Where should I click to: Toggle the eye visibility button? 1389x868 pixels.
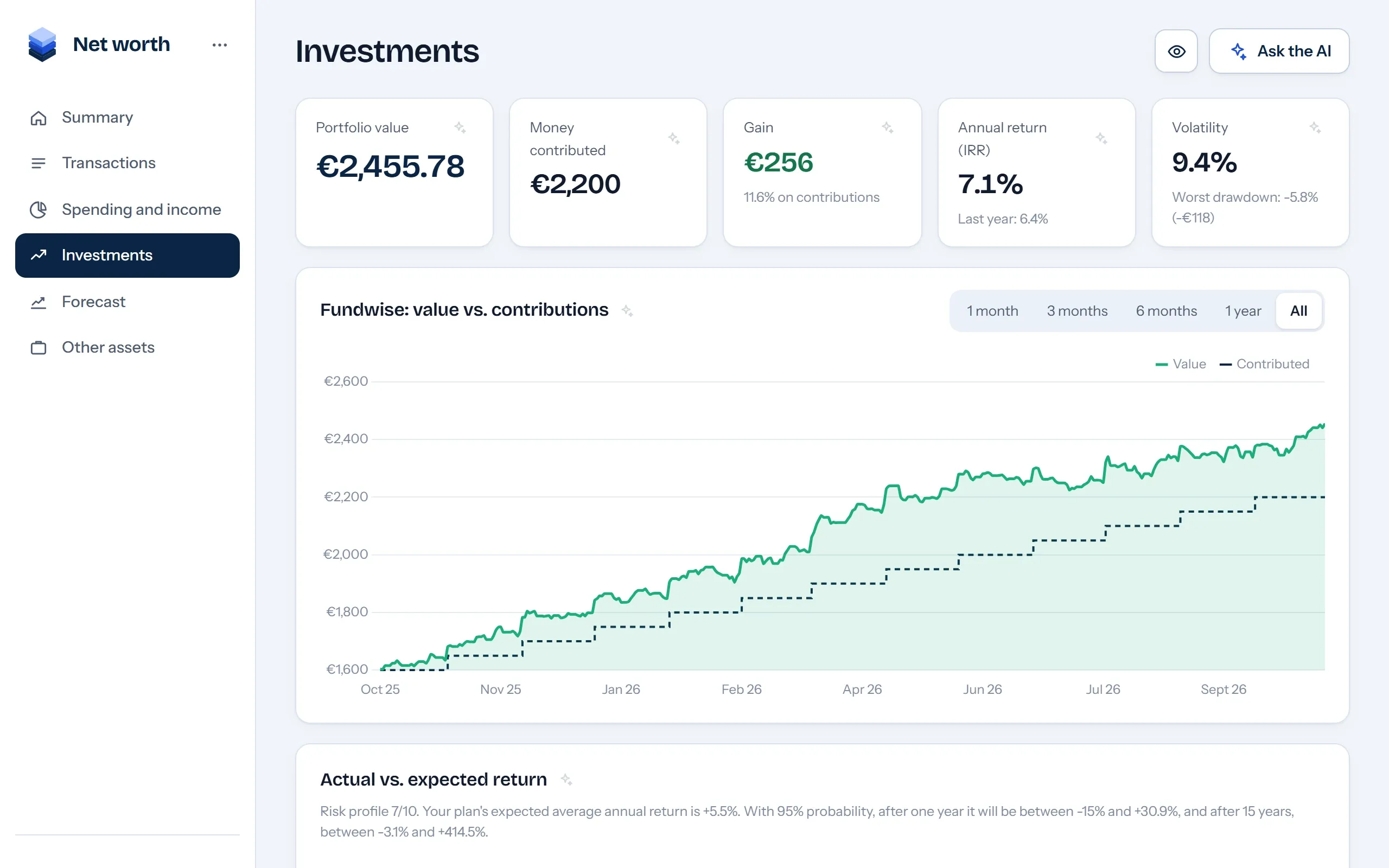[x=1176, y=51]
